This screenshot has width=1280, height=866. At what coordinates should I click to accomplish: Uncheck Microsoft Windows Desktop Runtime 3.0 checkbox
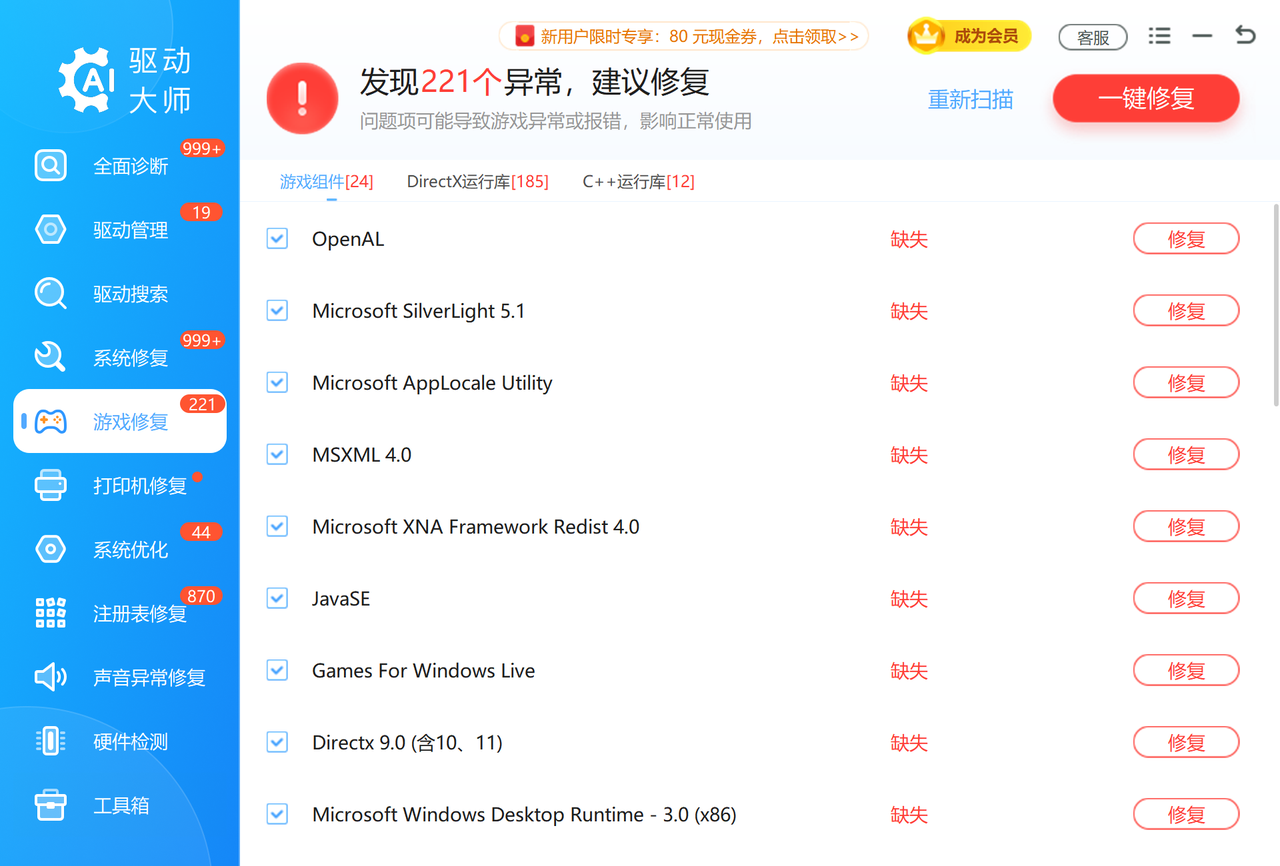point(277,815)
